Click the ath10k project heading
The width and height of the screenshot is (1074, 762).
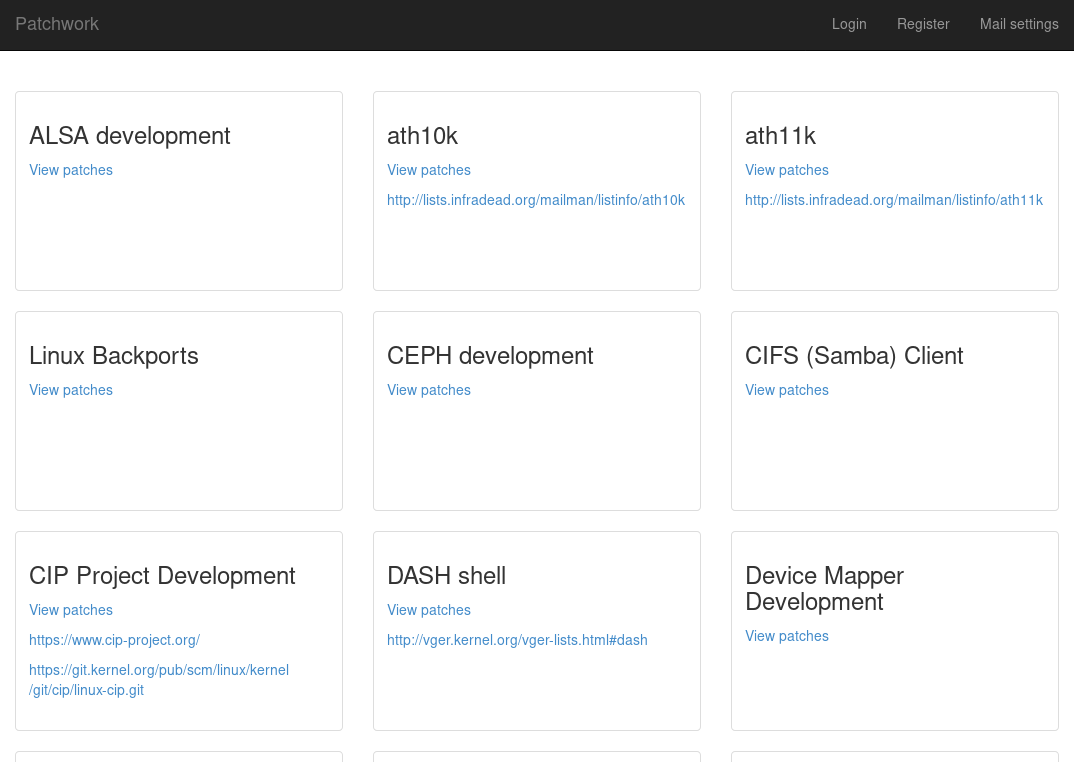(x=422, y=136)
